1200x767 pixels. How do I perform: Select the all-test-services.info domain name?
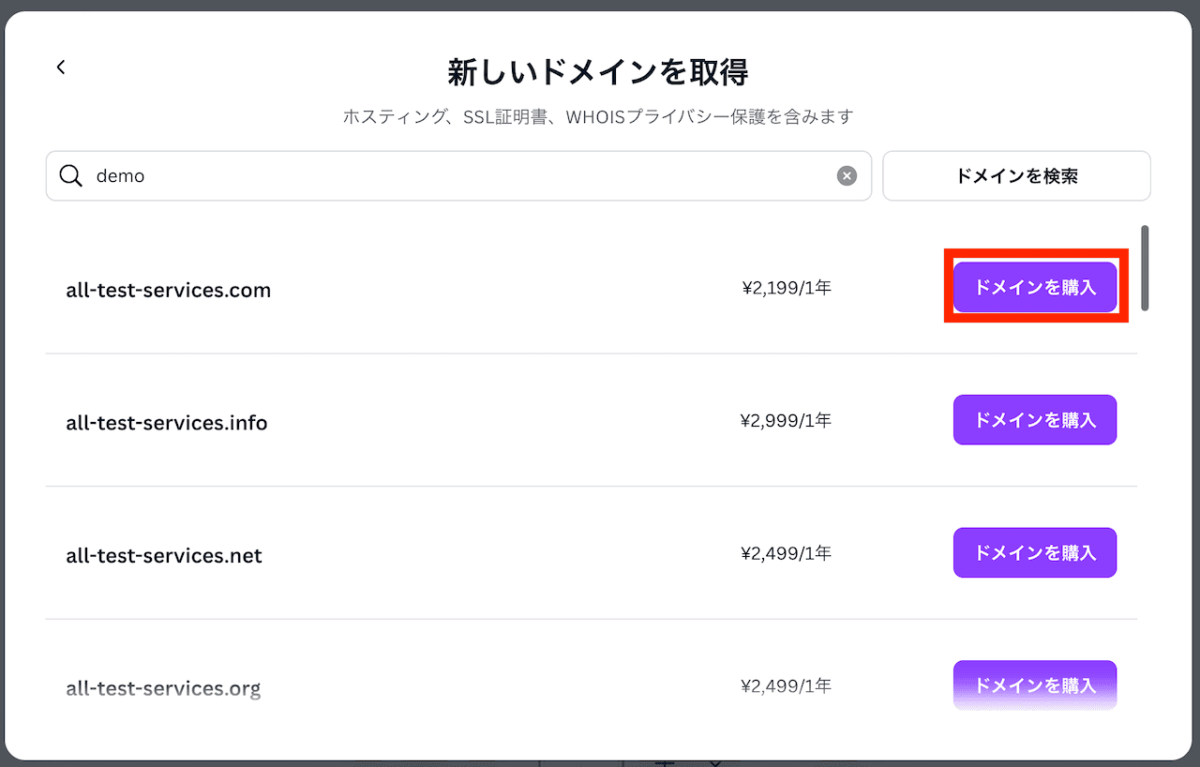coord(167,423)
